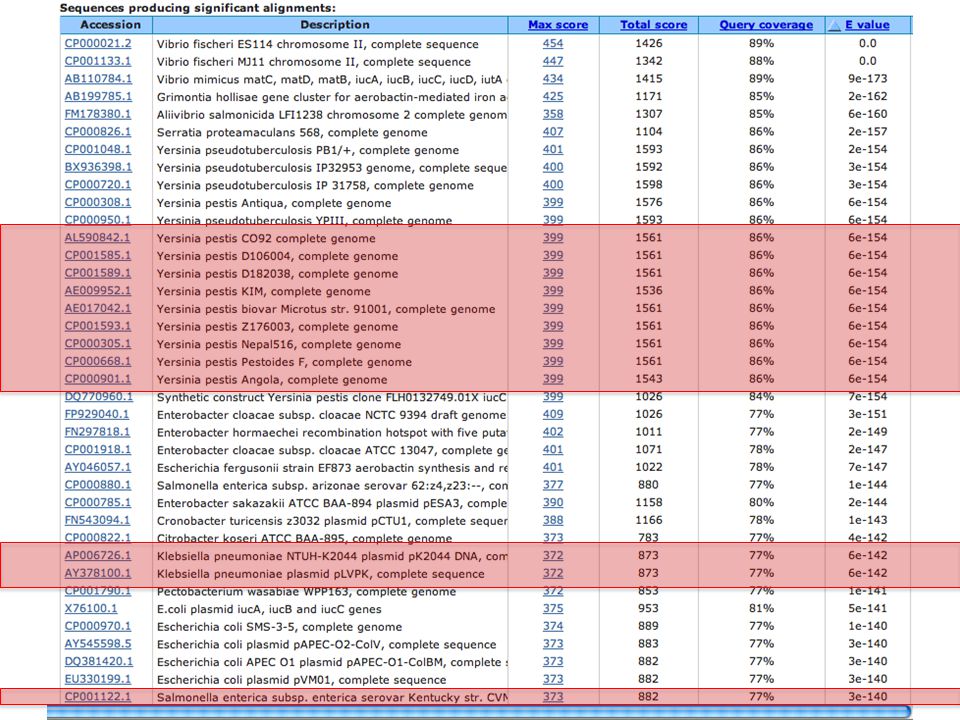Open accession BX936398.1
This screenshot has height=720, width=960.
click(x=98, y=167)
